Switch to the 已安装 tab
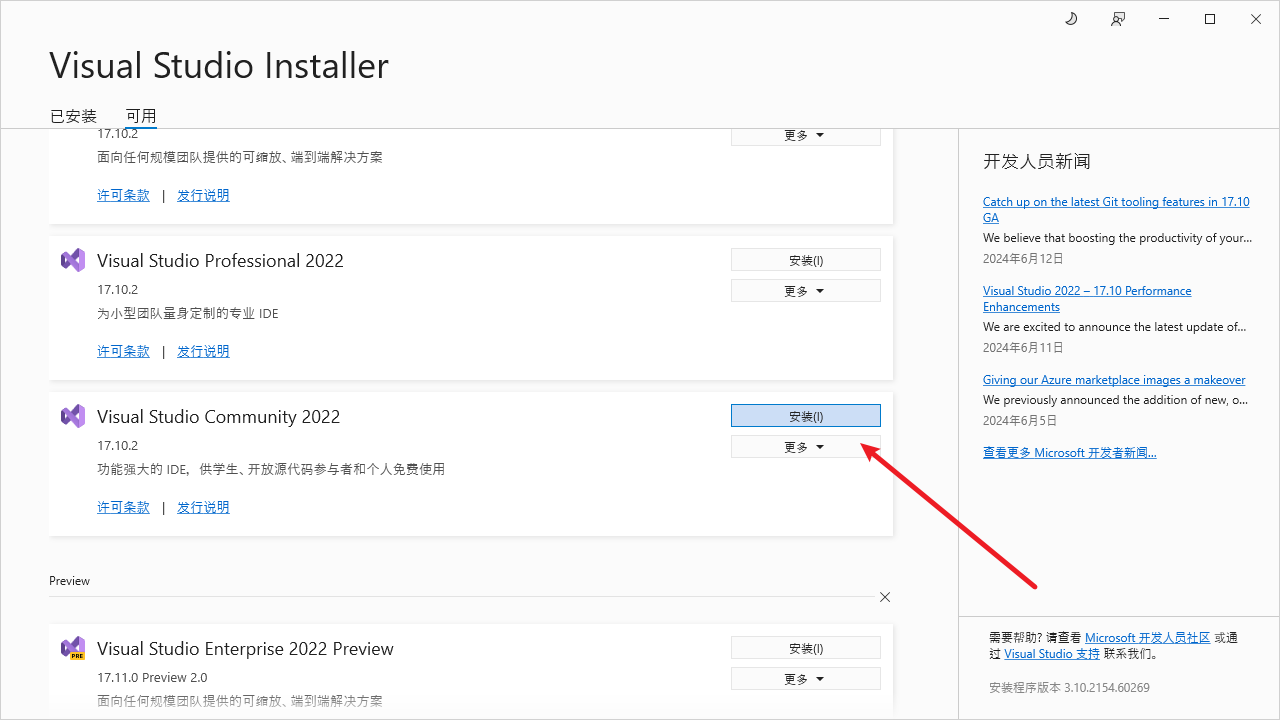Image resolution: width=1280 pixels, height=720 pixels. 73,116
